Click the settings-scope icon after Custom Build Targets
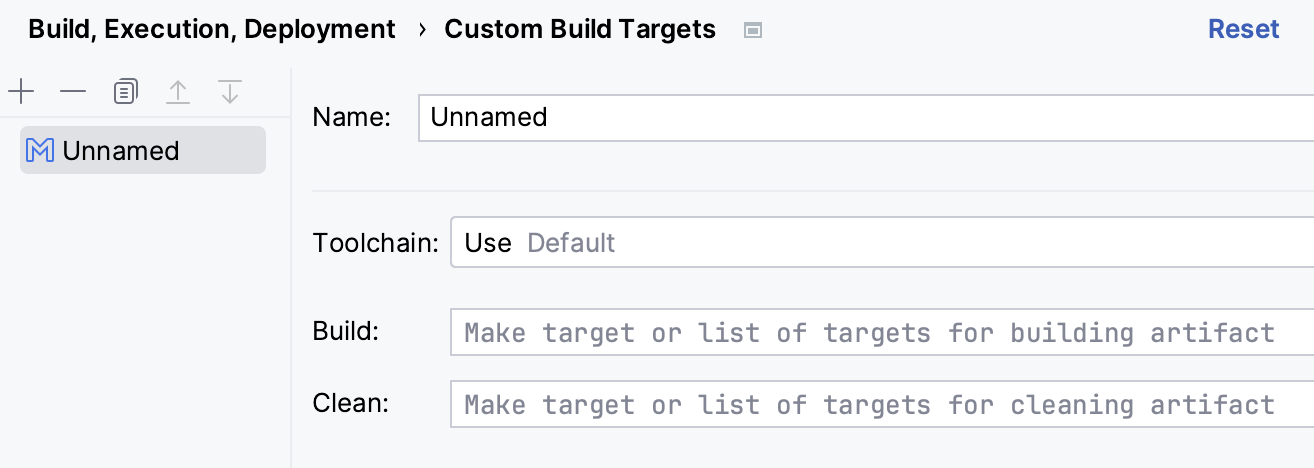The width and height of the screenshot is (1314, 468). (753, 30)
